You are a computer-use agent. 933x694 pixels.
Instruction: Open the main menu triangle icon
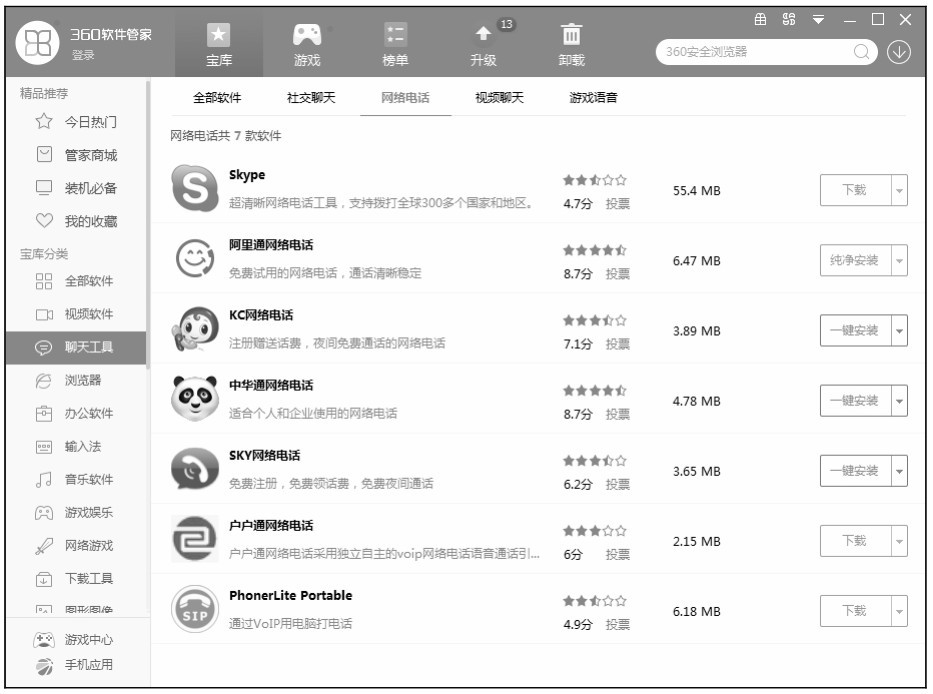pyautogui.click(x=819, y=20)
